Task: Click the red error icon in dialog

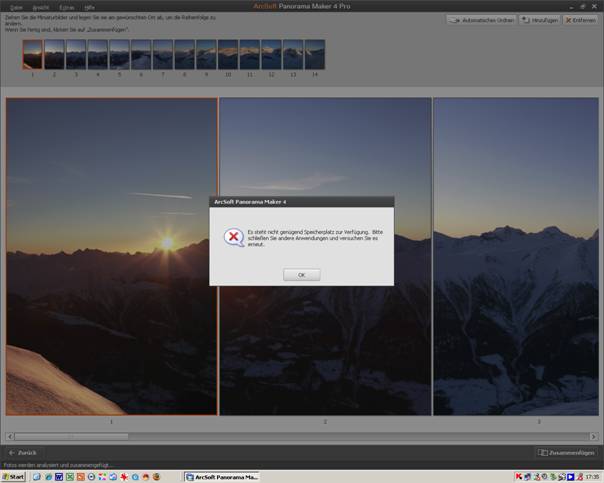Action: [232, 237]
